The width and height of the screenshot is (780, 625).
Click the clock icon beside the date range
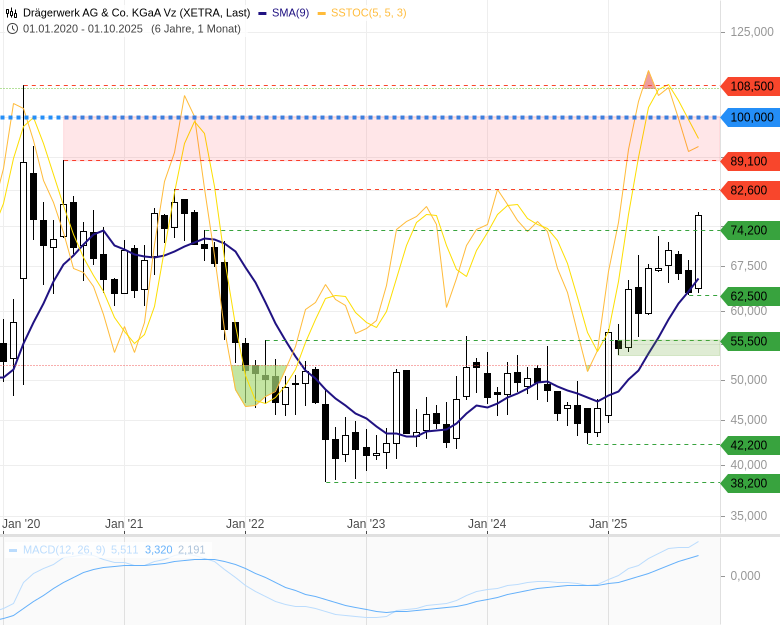pyautogui.click(x=12, y=28)
